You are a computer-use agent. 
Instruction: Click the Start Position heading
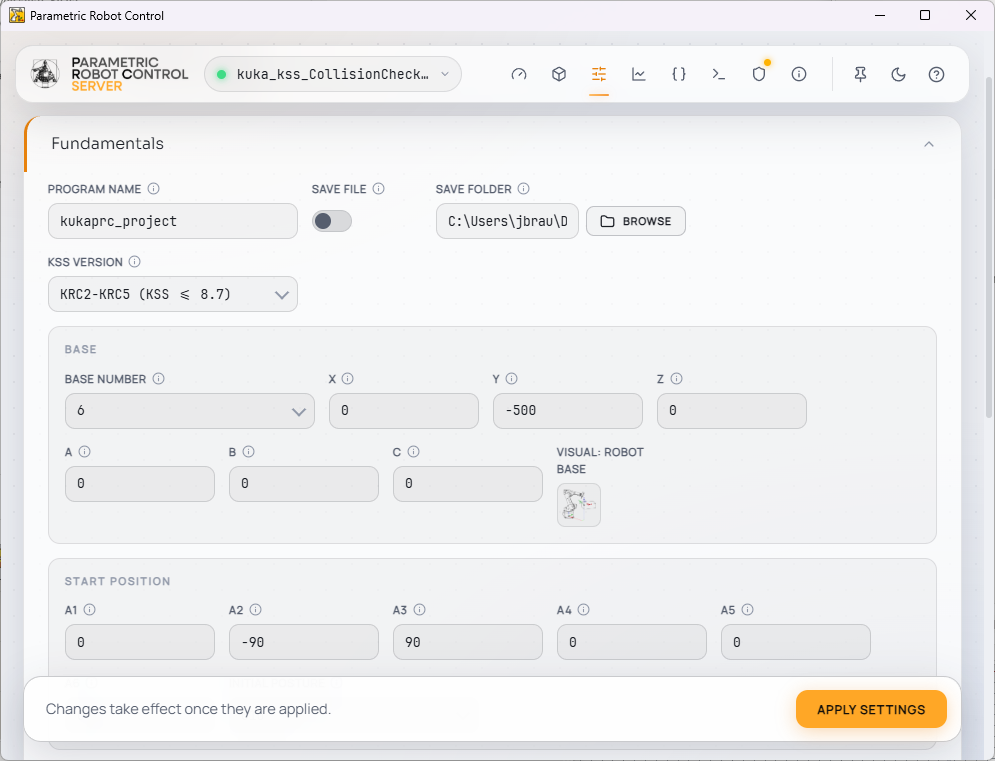point(117,581)
